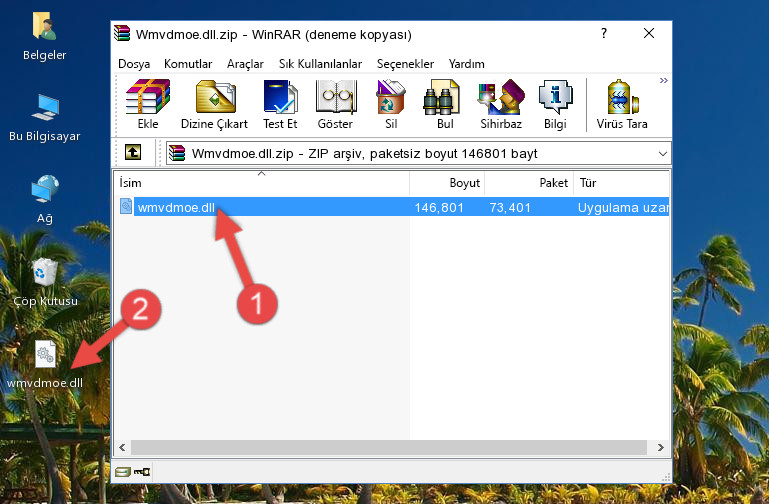Viewport: 769px width, 504px height.
Task: Launch the Sihirbaz (Wizard) tool
Action: click(501, 104)
